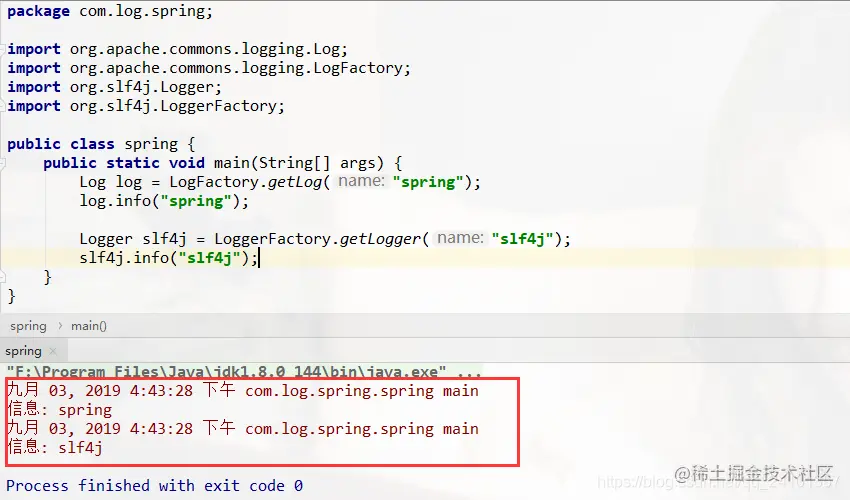The image size is (850, 500).
Task: Click the package com.log.spring line
Action: pos(110,11)
